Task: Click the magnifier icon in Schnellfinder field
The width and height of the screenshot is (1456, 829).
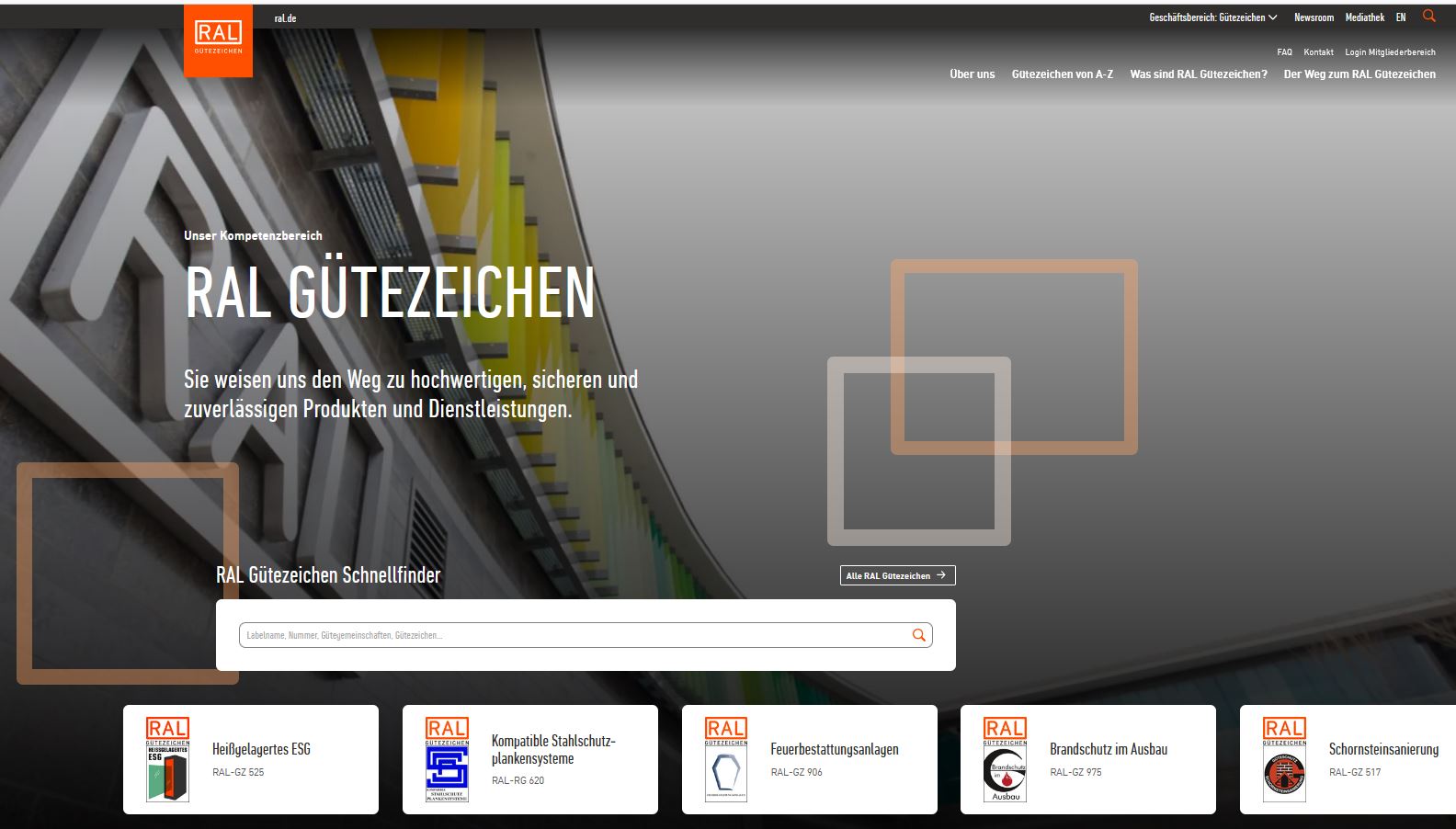Action: 918,635
